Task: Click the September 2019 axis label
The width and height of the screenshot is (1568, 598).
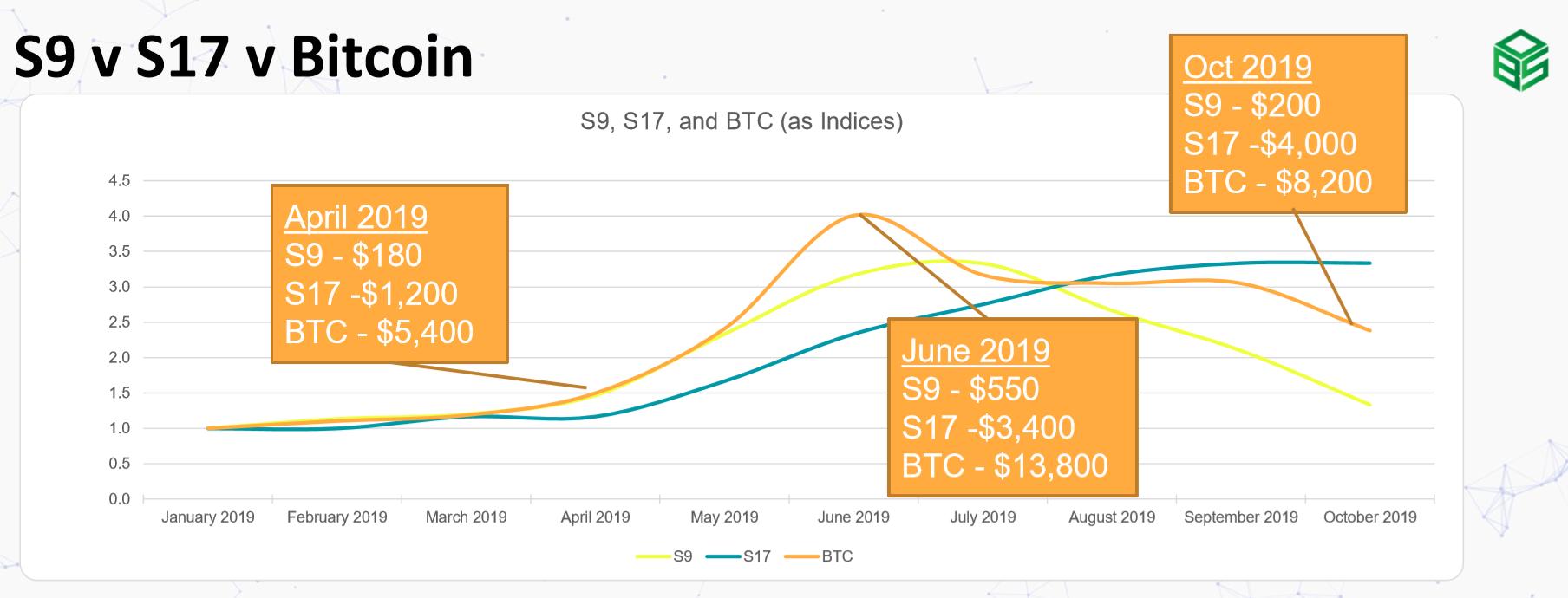Action: pos(1241,517)
